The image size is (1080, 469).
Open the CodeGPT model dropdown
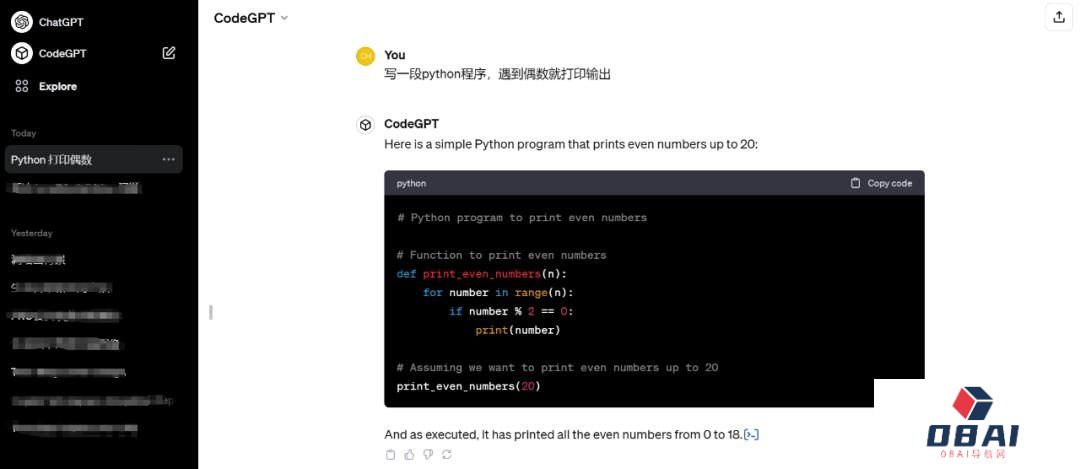pyautogui.click(x=251, y=19)
